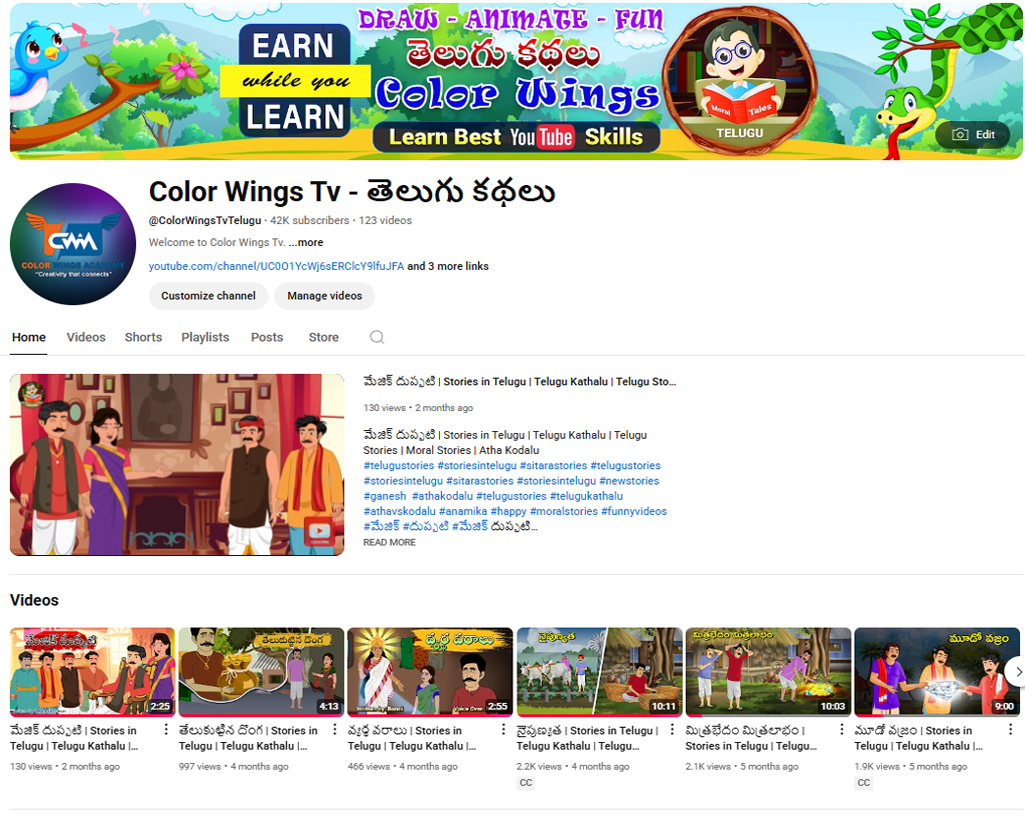Expand featured video description via READ MORE
1025x824 pixels.
click(389, 542)
